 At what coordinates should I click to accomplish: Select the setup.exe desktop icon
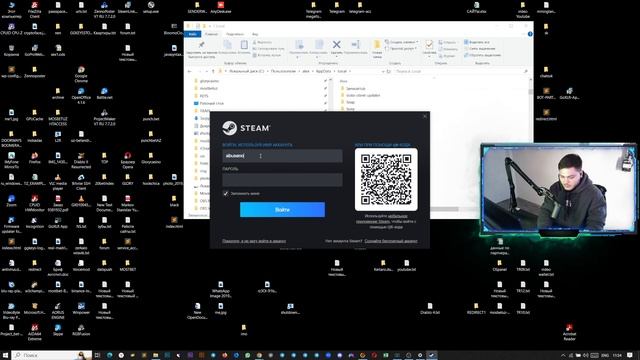click(151, 7)
